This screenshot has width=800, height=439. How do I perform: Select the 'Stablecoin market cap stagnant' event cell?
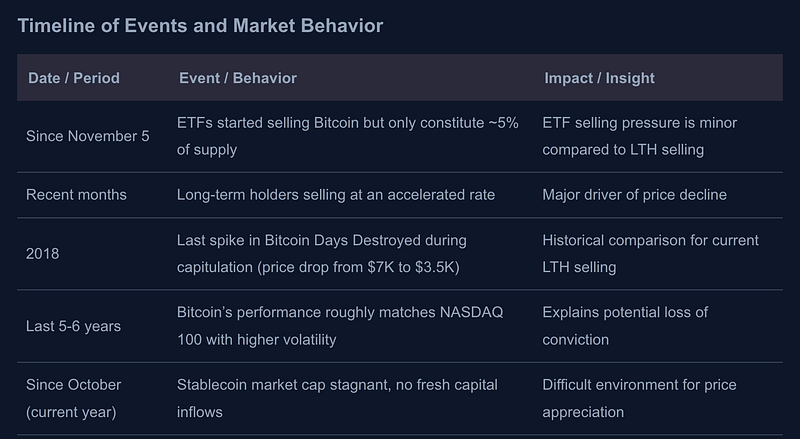coord(337,398)
